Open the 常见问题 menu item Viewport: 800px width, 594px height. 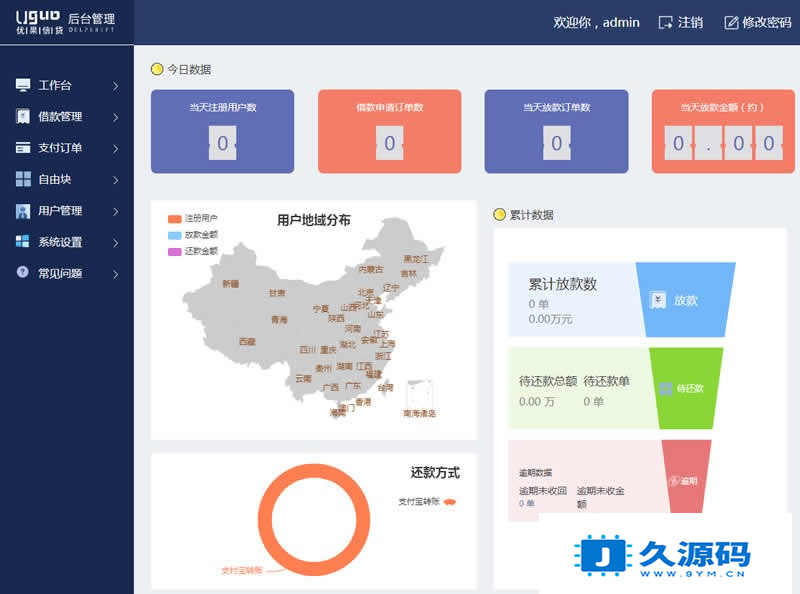coord(60,273)
